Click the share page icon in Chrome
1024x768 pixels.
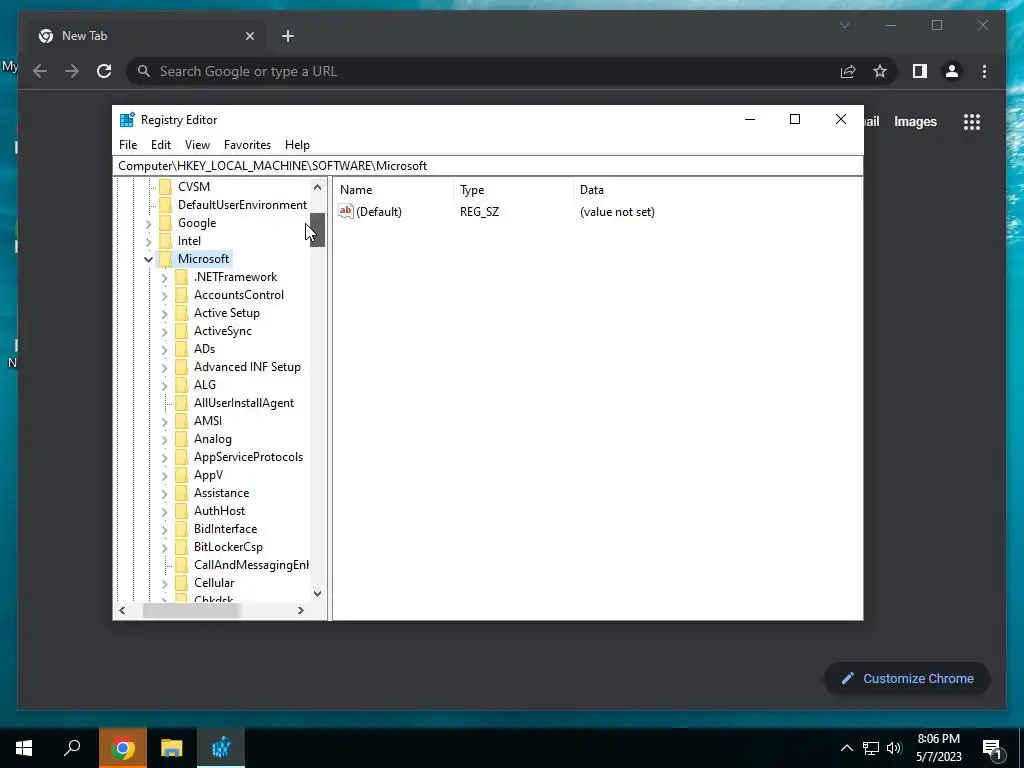[x=848, y=71]
